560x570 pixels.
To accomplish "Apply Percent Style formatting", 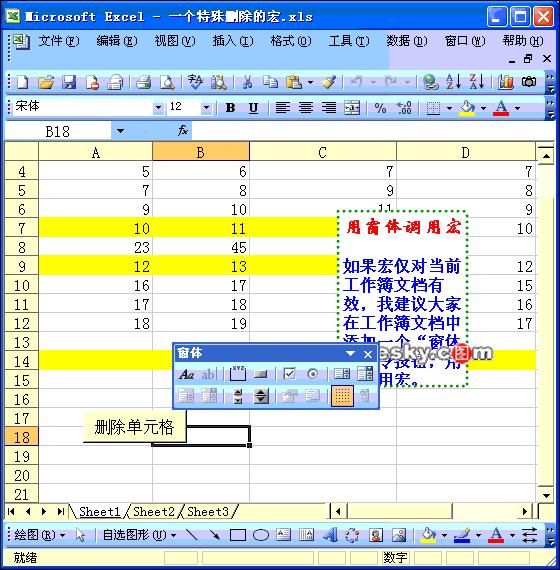I will tap(380, 108).
